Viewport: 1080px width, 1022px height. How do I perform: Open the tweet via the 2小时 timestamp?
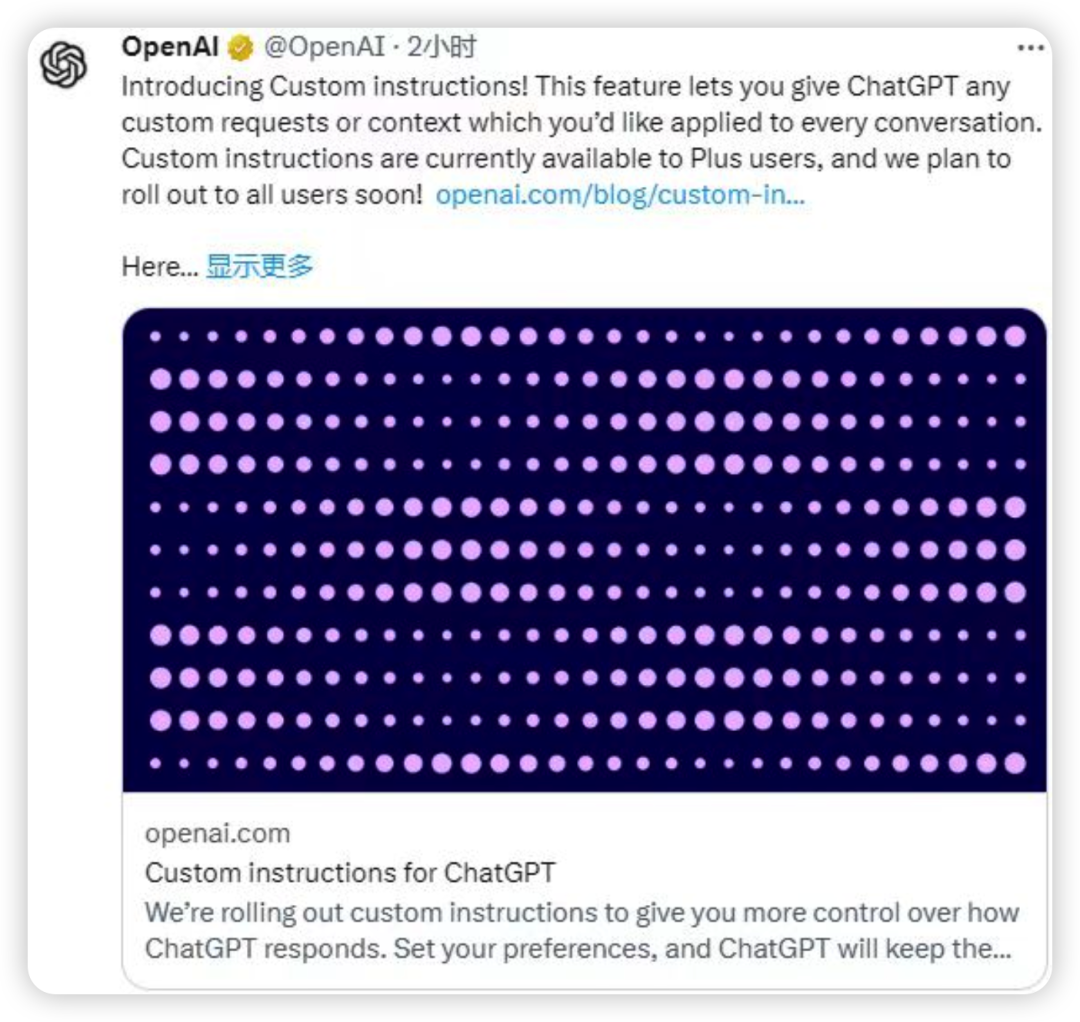click(441, 47)
